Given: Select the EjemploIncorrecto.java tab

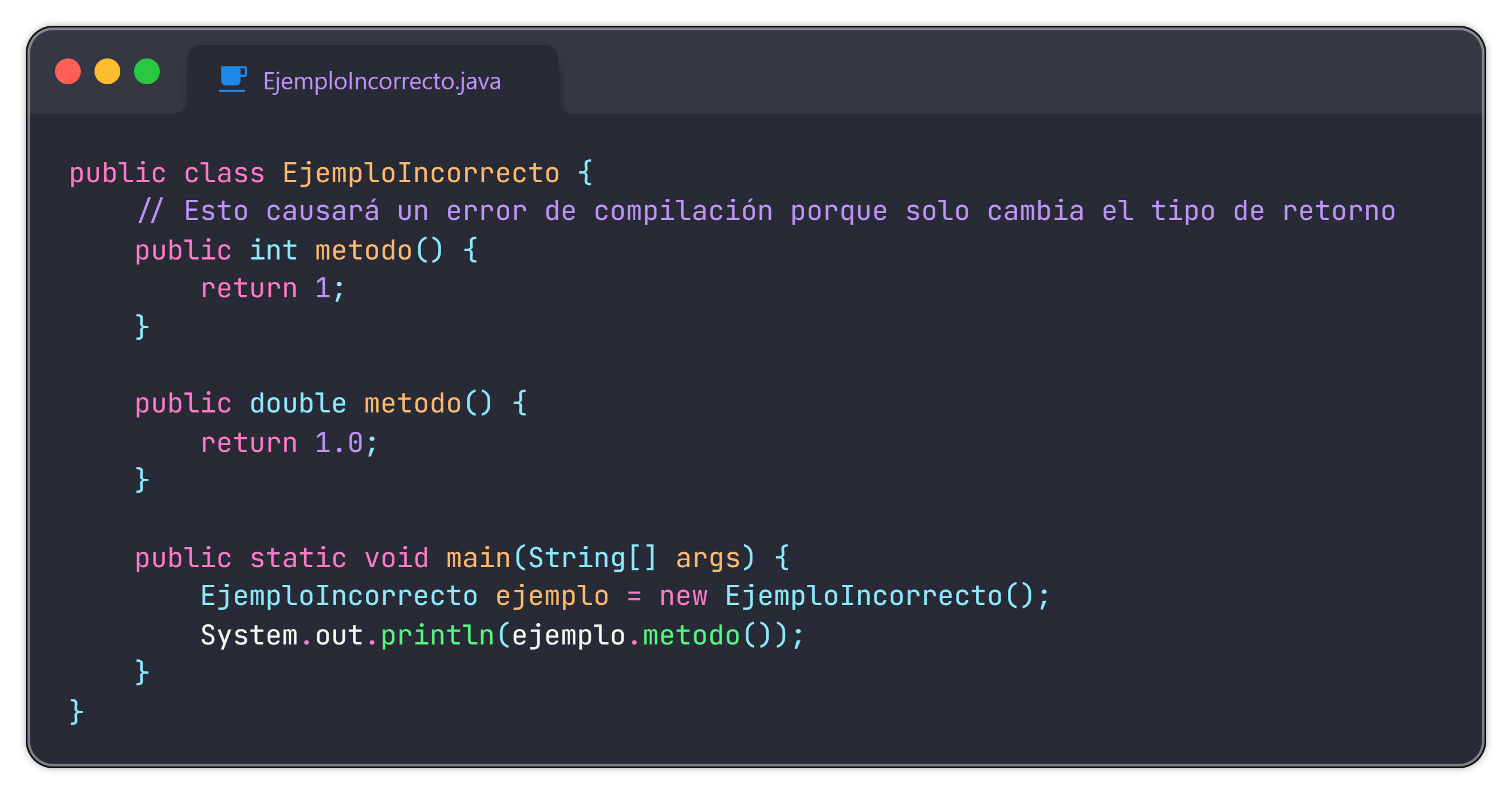Looking at the screenshot, I should [373, 80].
